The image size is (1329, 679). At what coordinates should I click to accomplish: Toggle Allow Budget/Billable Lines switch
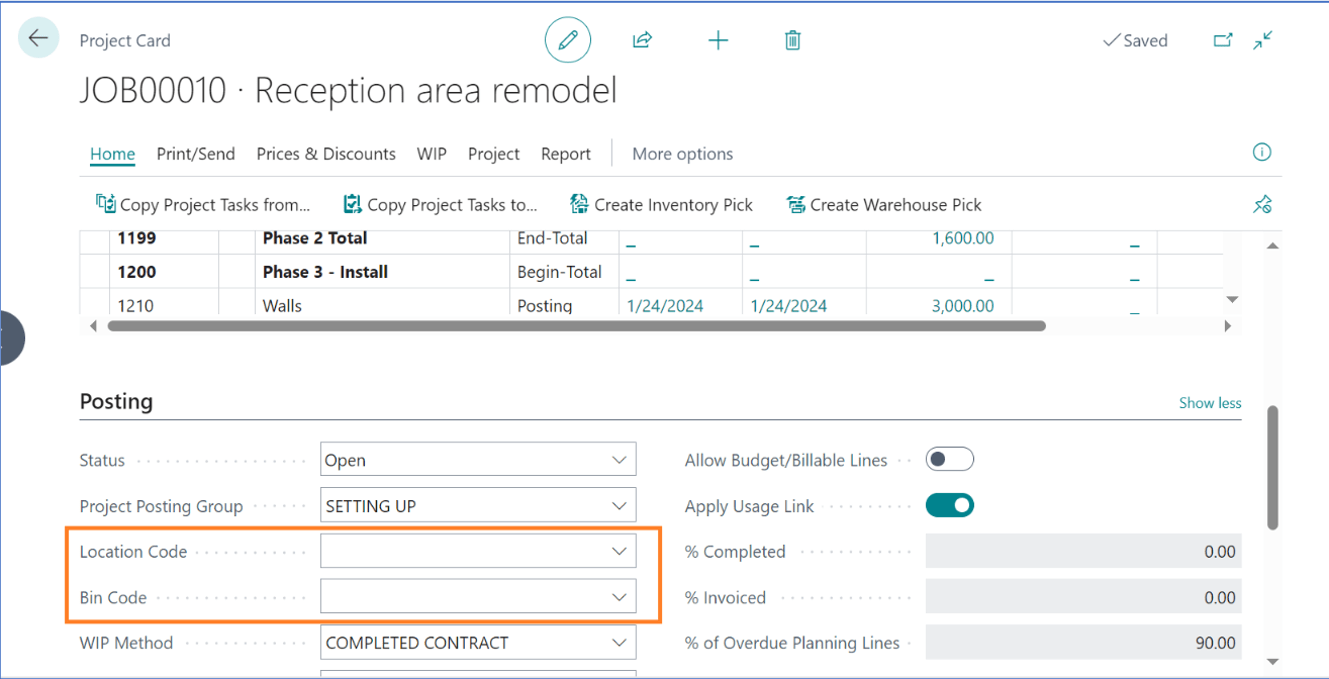(949, 460)
